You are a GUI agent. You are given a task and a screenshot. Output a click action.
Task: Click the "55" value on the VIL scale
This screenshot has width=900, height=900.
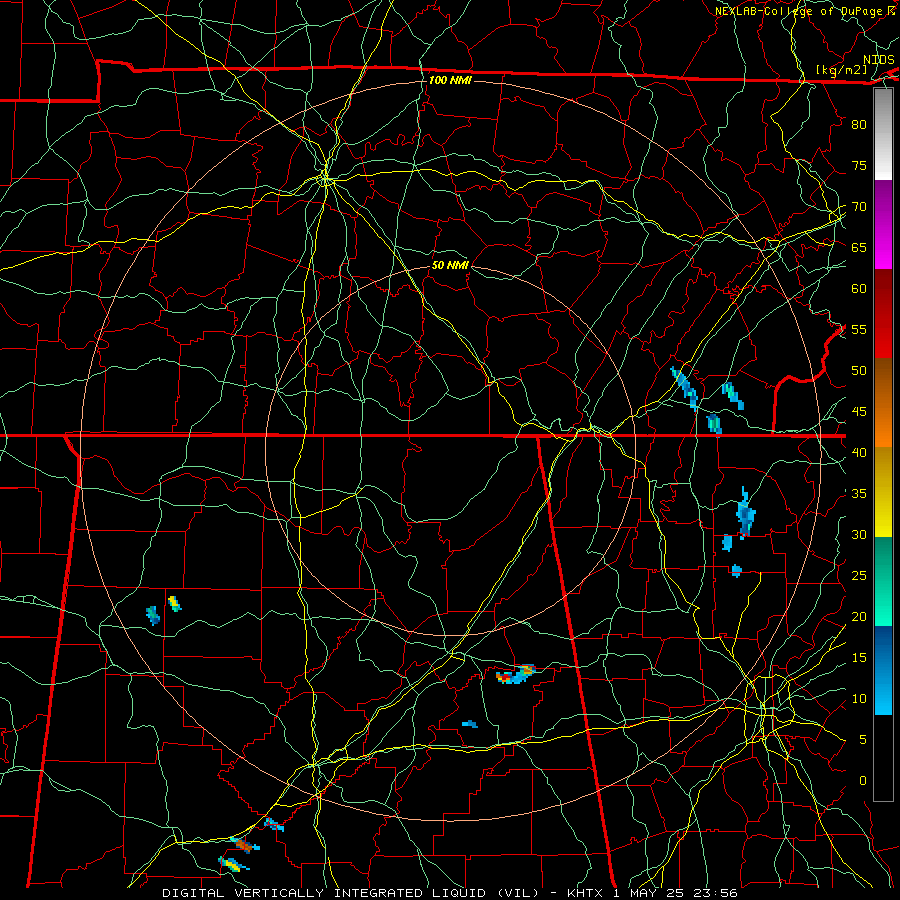pos(859,330)
